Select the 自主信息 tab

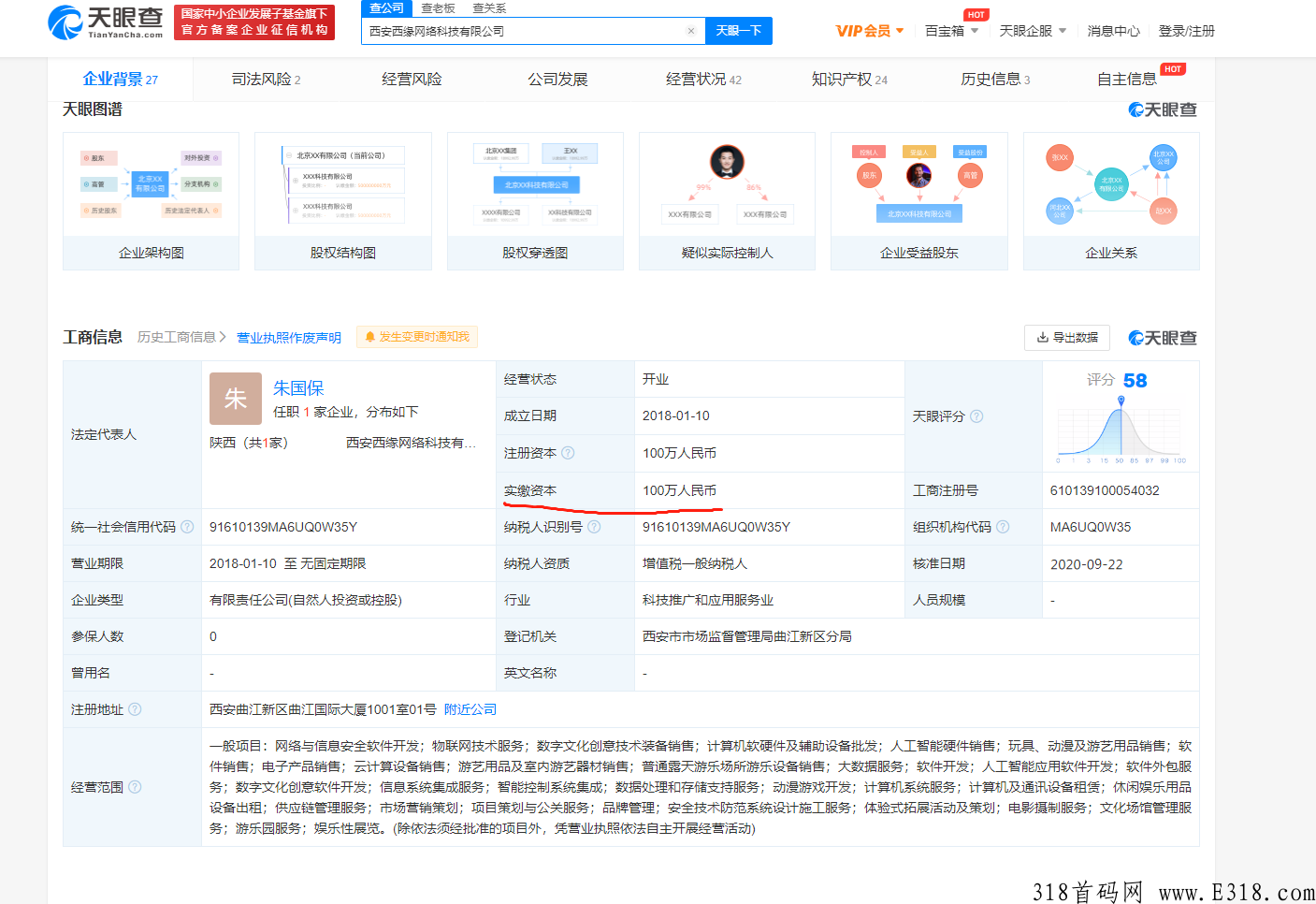pos(1127,80)
